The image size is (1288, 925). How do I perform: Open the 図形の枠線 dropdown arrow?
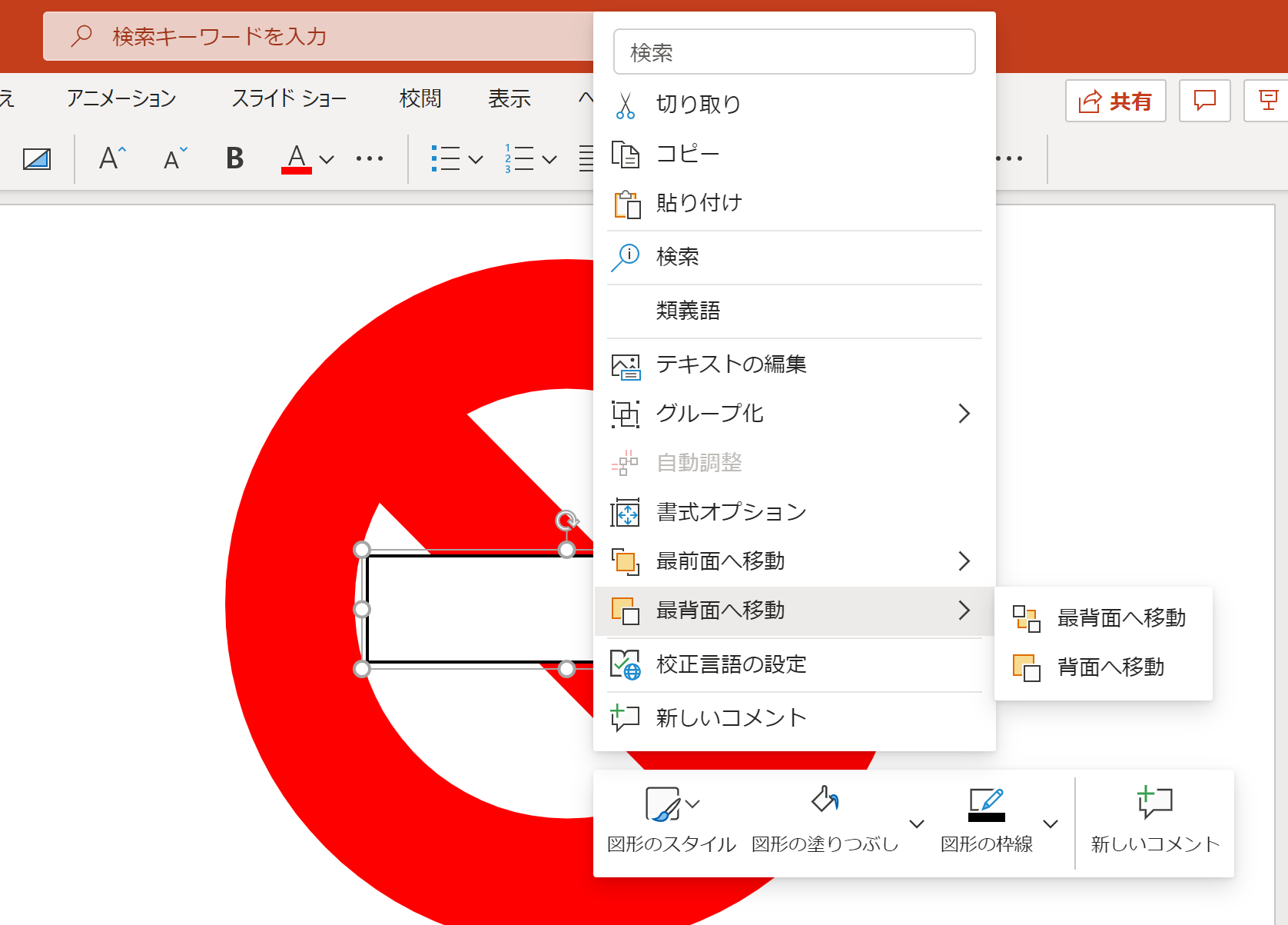(x=1051, y=824)
